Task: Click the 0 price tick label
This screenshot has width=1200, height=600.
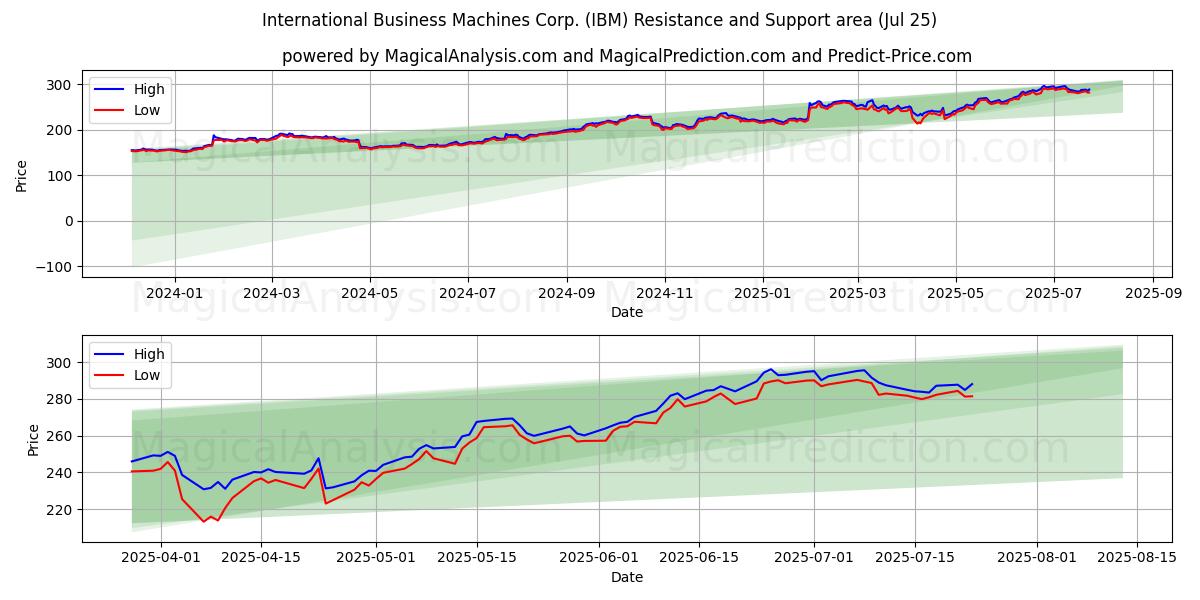Action: tap(67, 221)
